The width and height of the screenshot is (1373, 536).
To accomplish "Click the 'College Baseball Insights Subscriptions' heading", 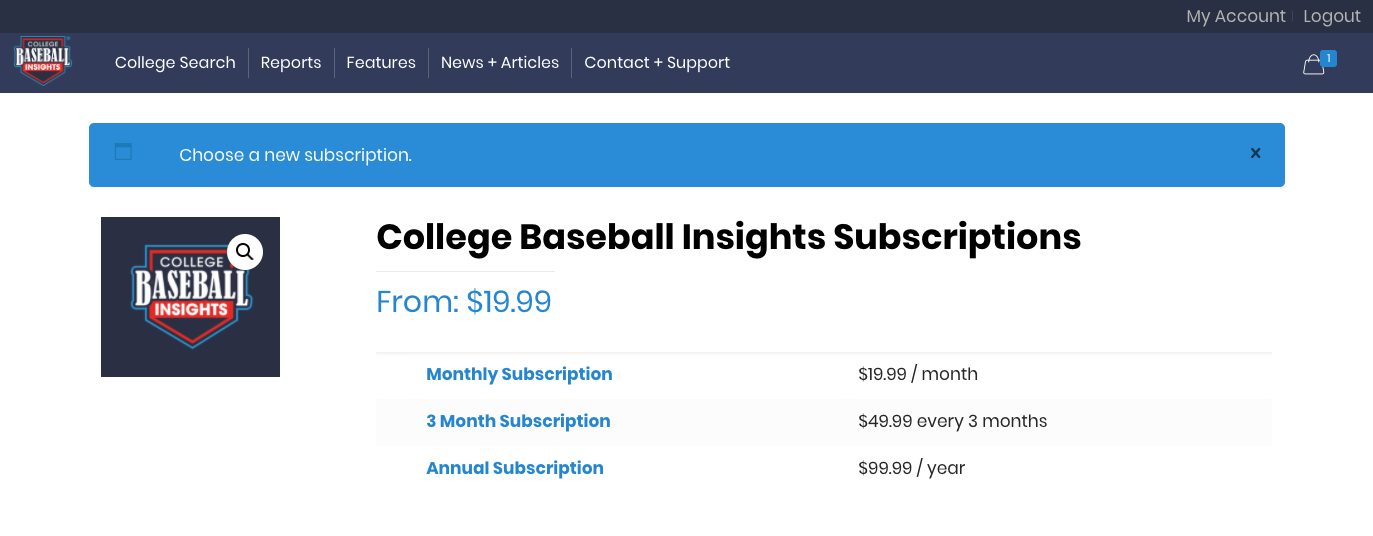I will point(728,237).
